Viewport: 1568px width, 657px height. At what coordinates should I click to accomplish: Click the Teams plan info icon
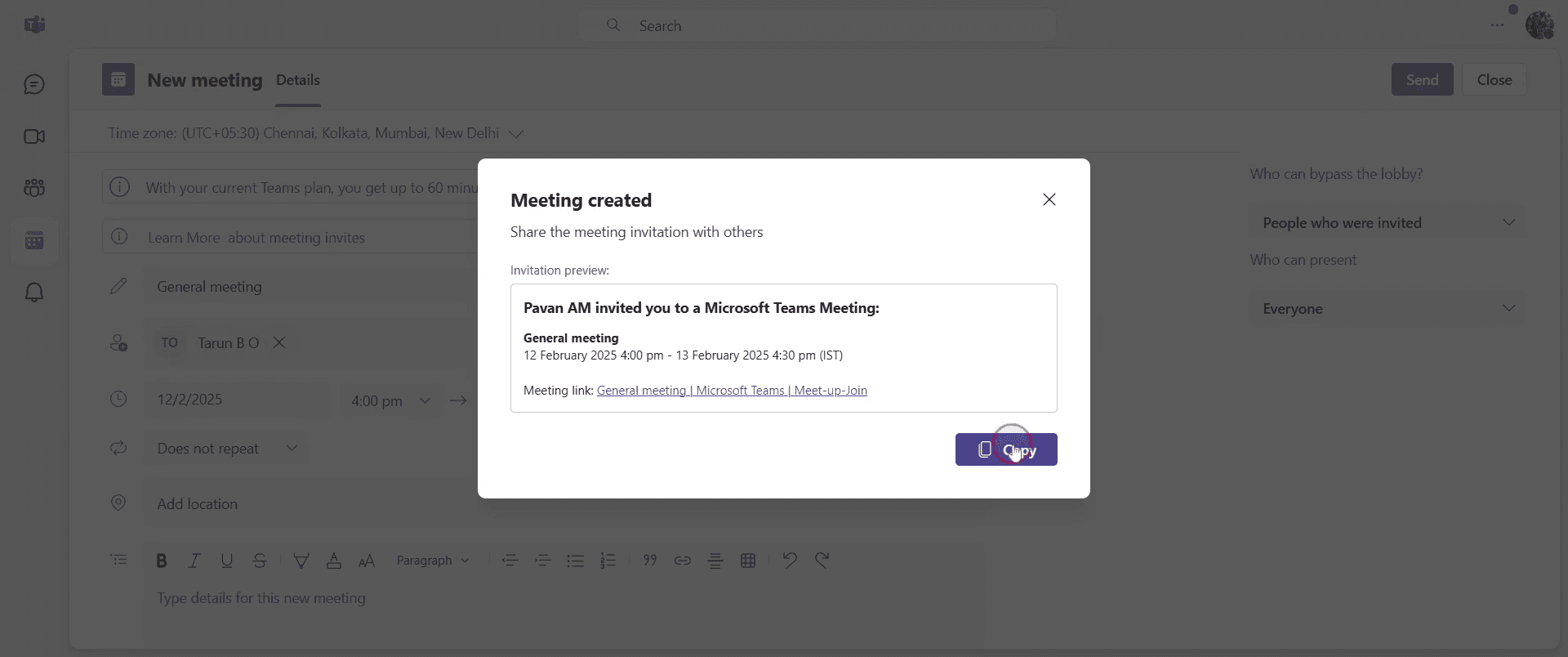119,187
